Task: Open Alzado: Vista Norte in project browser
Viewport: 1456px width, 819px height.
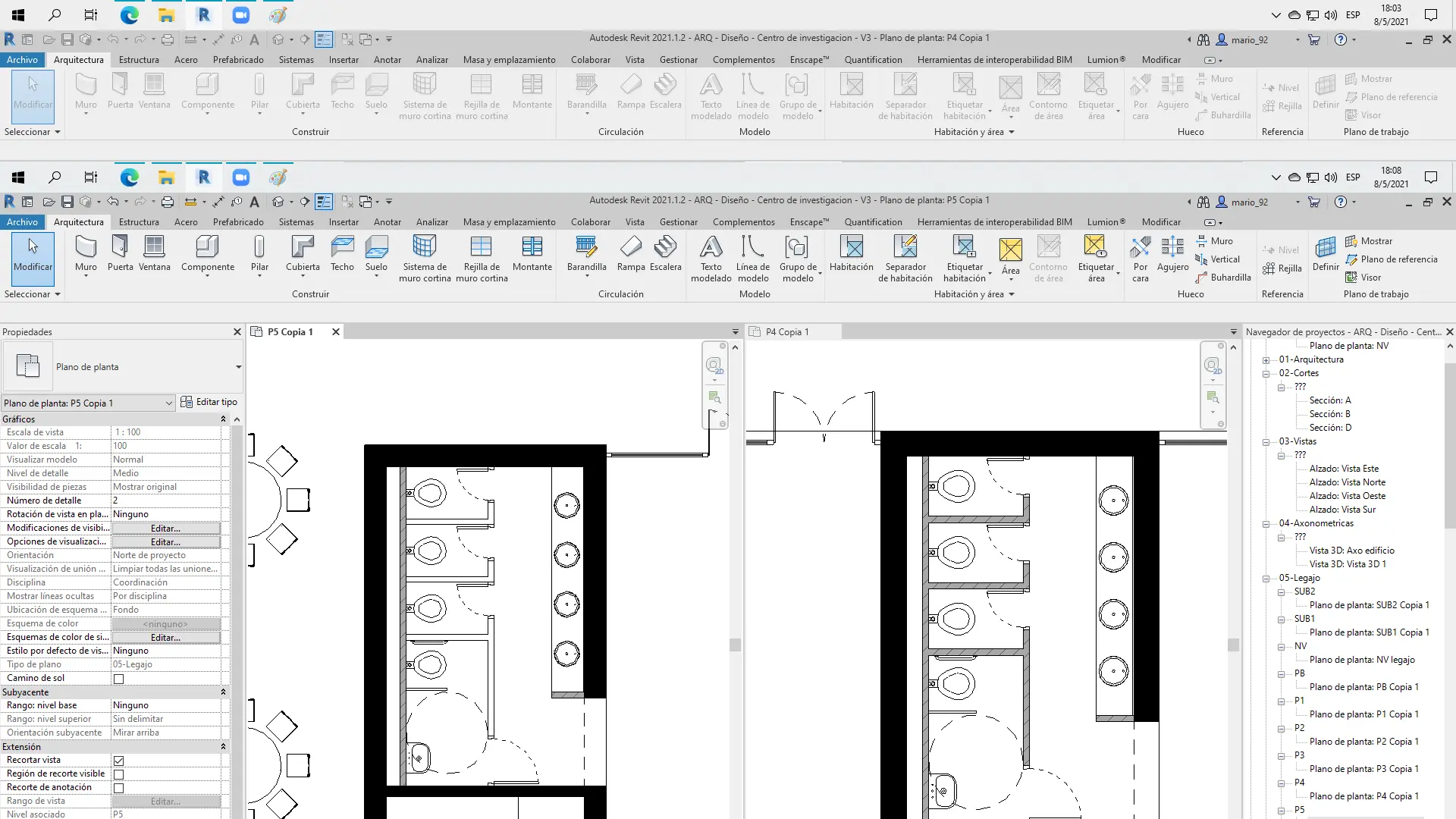Action: (x=1347, y=482)
